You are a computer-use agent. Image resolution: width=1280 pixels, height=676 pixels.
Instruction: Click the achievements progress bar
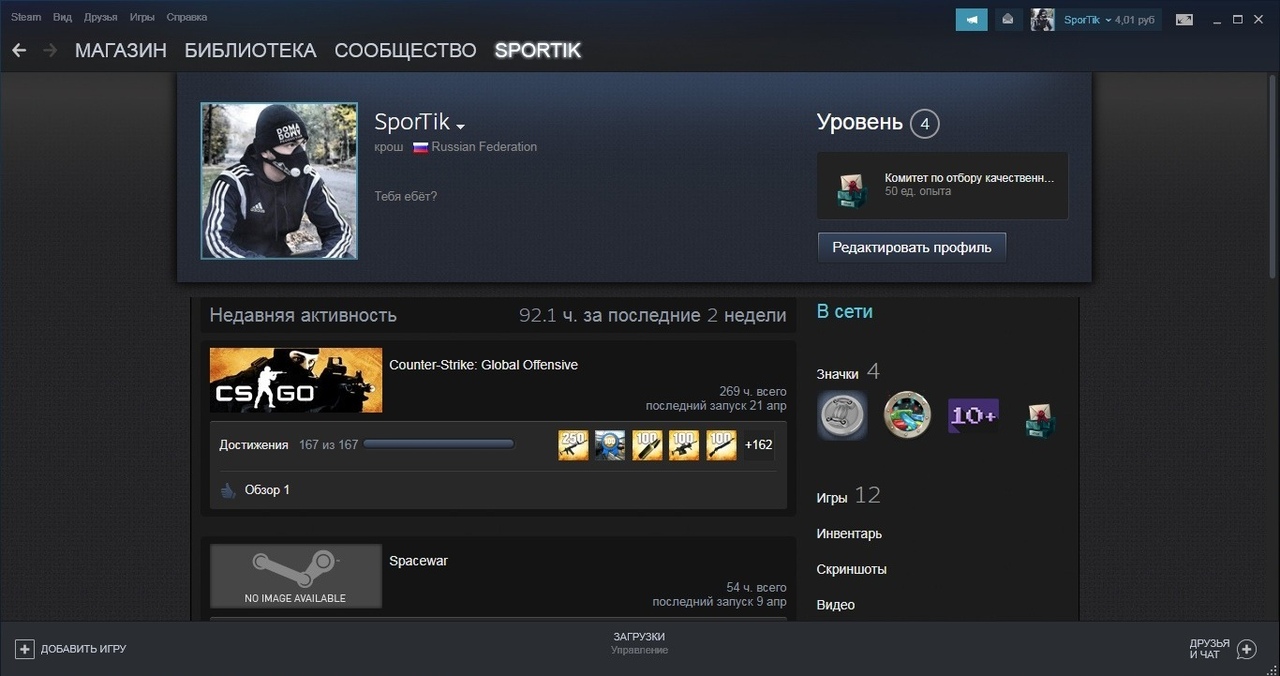(439, 444)
